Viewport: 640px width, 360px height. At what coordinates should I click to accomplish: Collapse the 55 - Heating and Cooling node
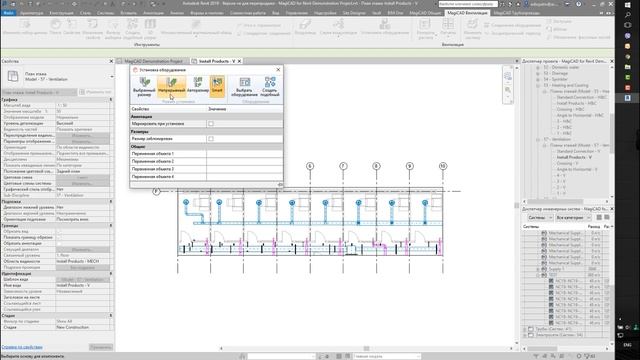pyautogui.click(x=538, y=86)
